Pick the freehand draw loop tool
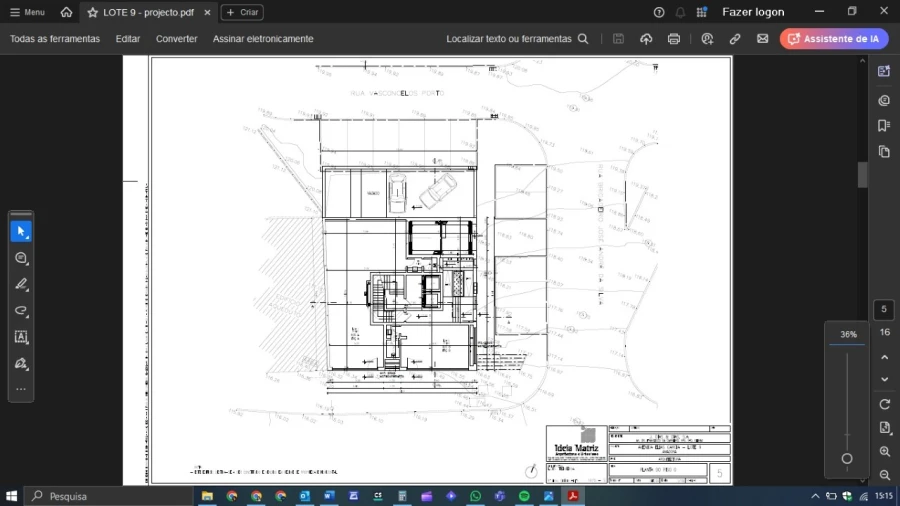Viewport: 900px width, 506px height. click(x=21, y=311)
